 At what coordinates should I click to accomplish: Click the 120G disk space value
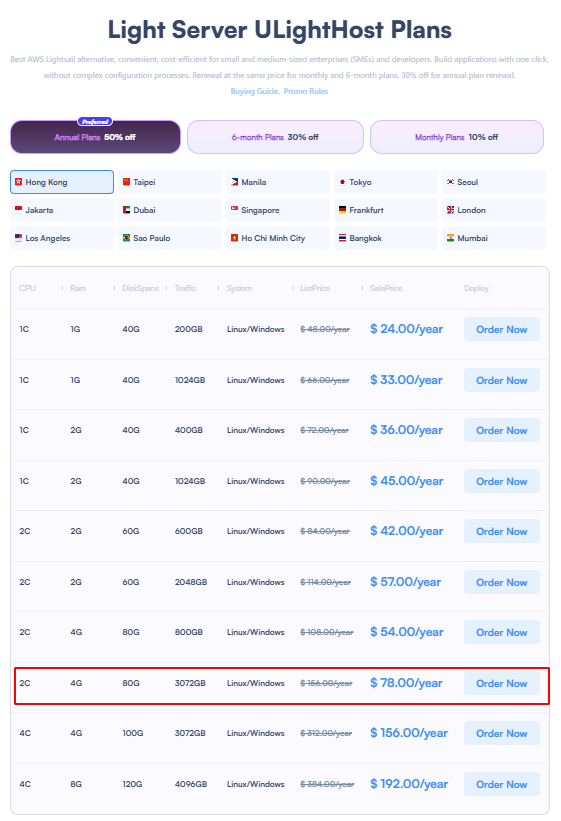[x=133, y=784]
